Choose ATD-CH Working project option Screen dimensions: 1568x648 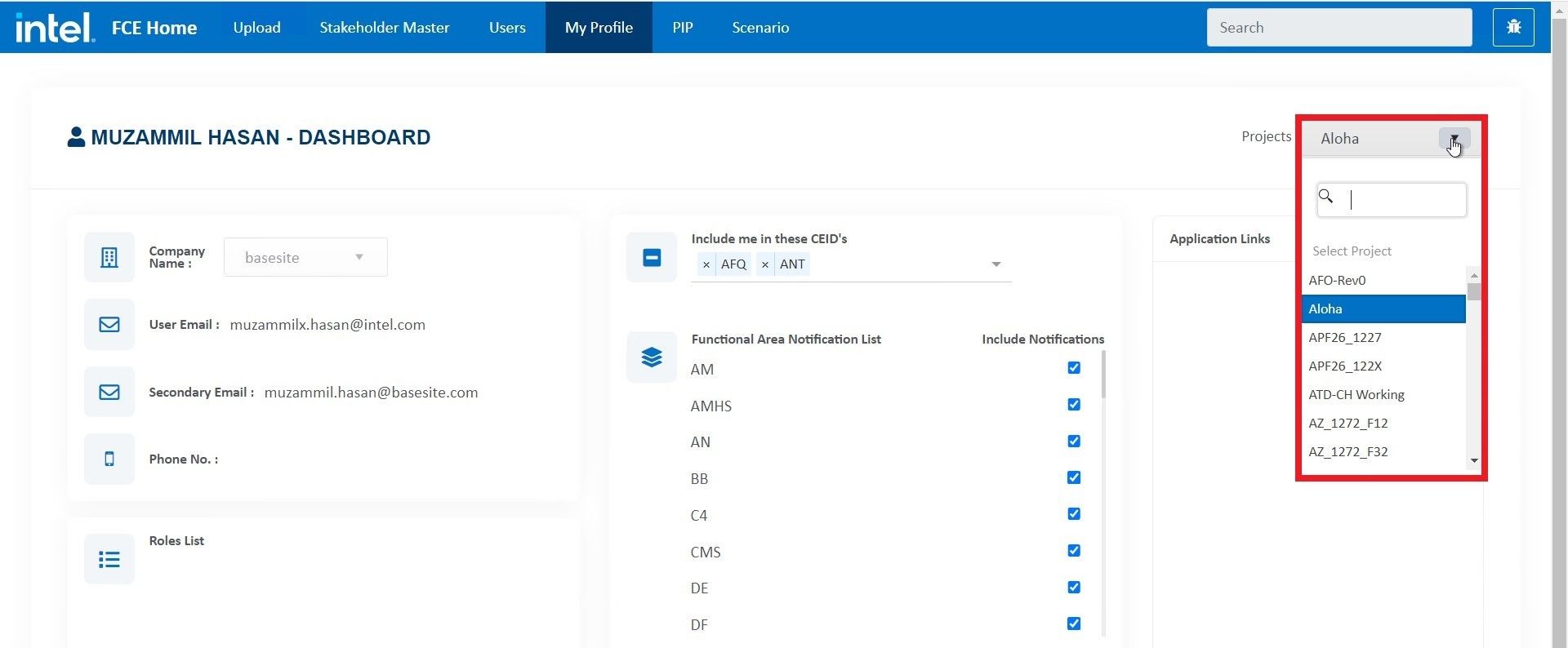click(1356, 395)
